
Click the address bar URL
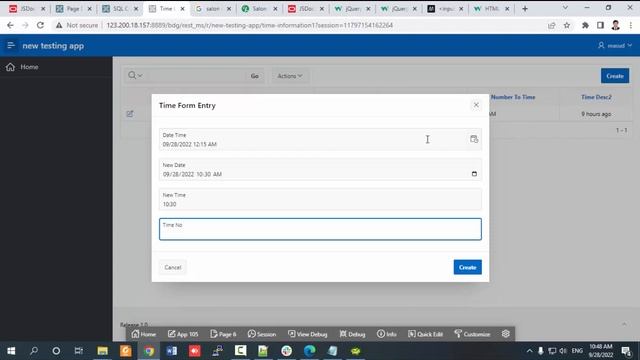pos(249,25)
